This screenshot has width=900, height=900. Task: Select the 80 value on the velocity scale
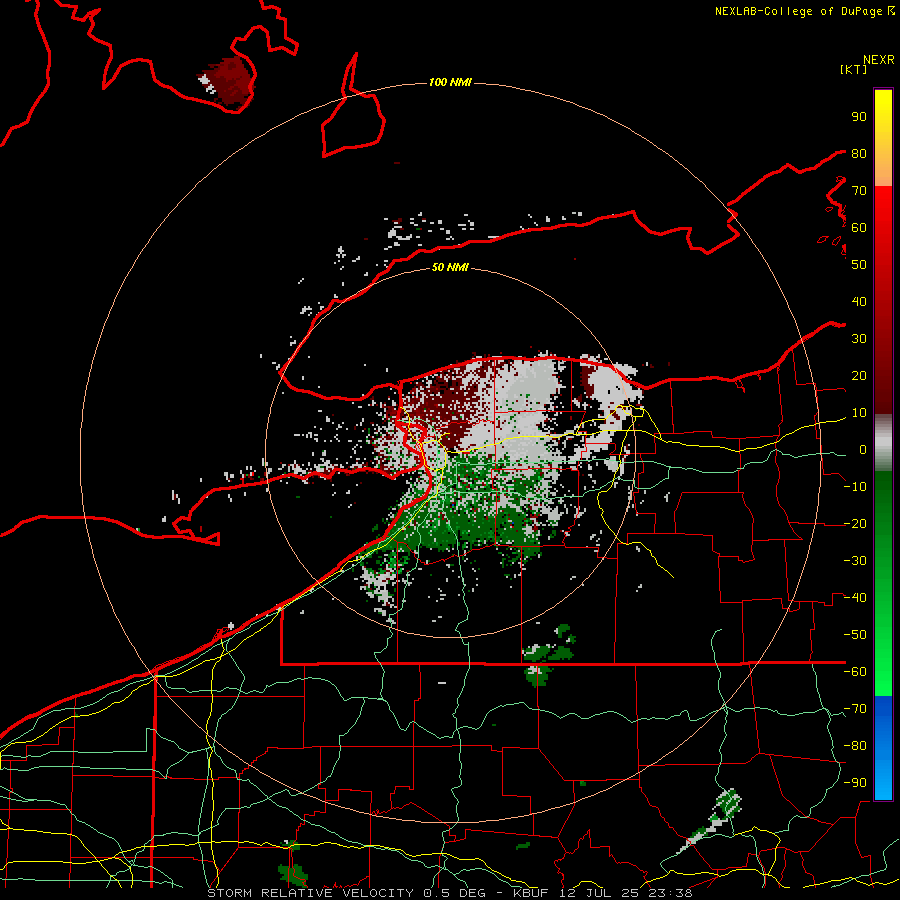[x=859, y=153]
